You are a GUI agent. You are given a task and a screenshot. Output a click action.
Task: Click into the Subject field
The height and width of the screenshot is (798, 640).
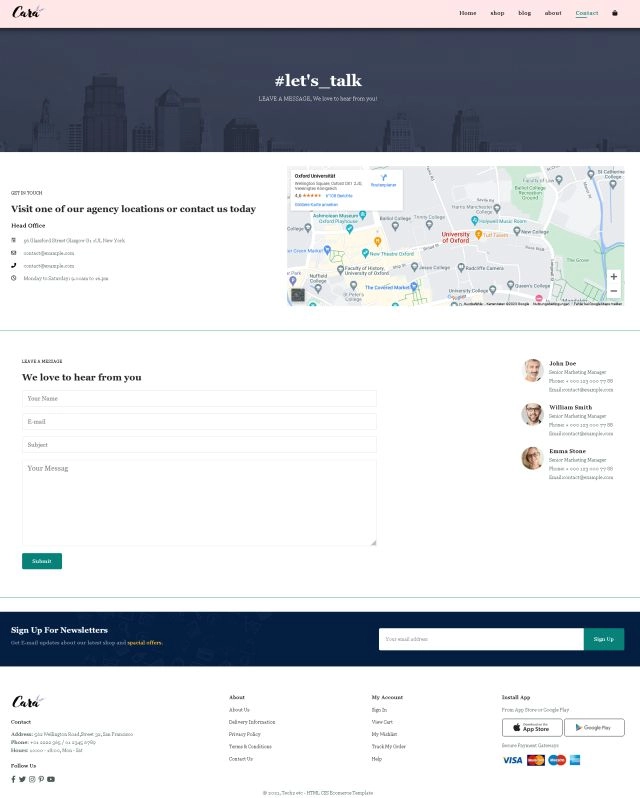[199, 444]
